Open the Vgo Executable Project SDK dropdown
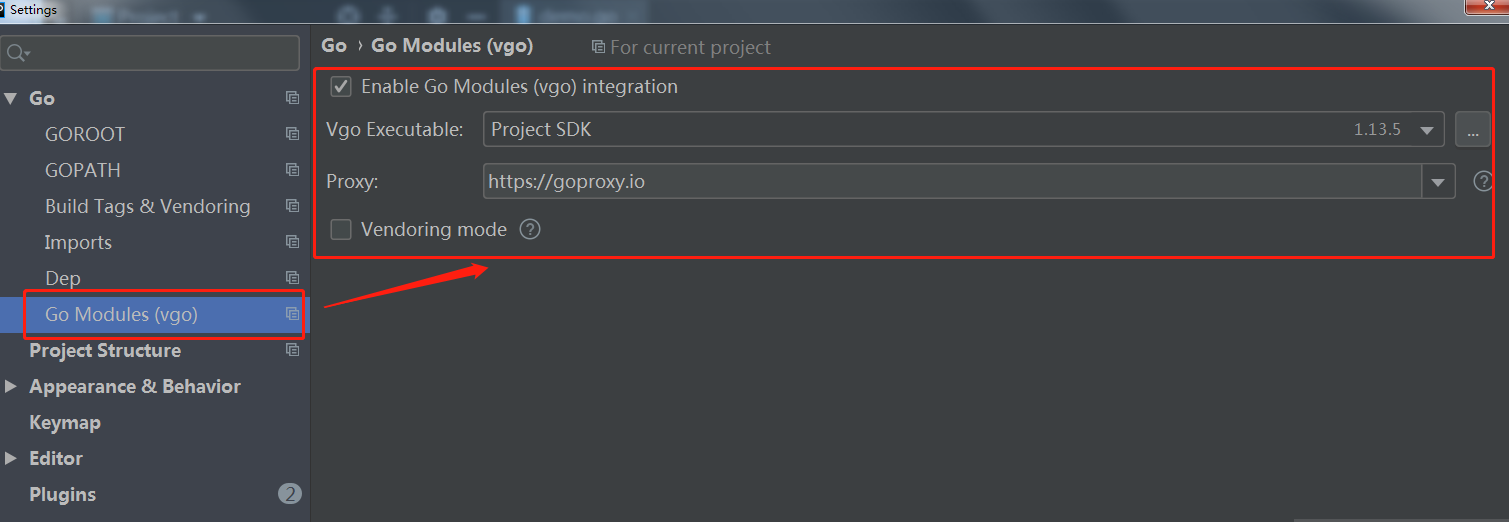The width and height of the screenshot is (1509, 522). [963, 129]
